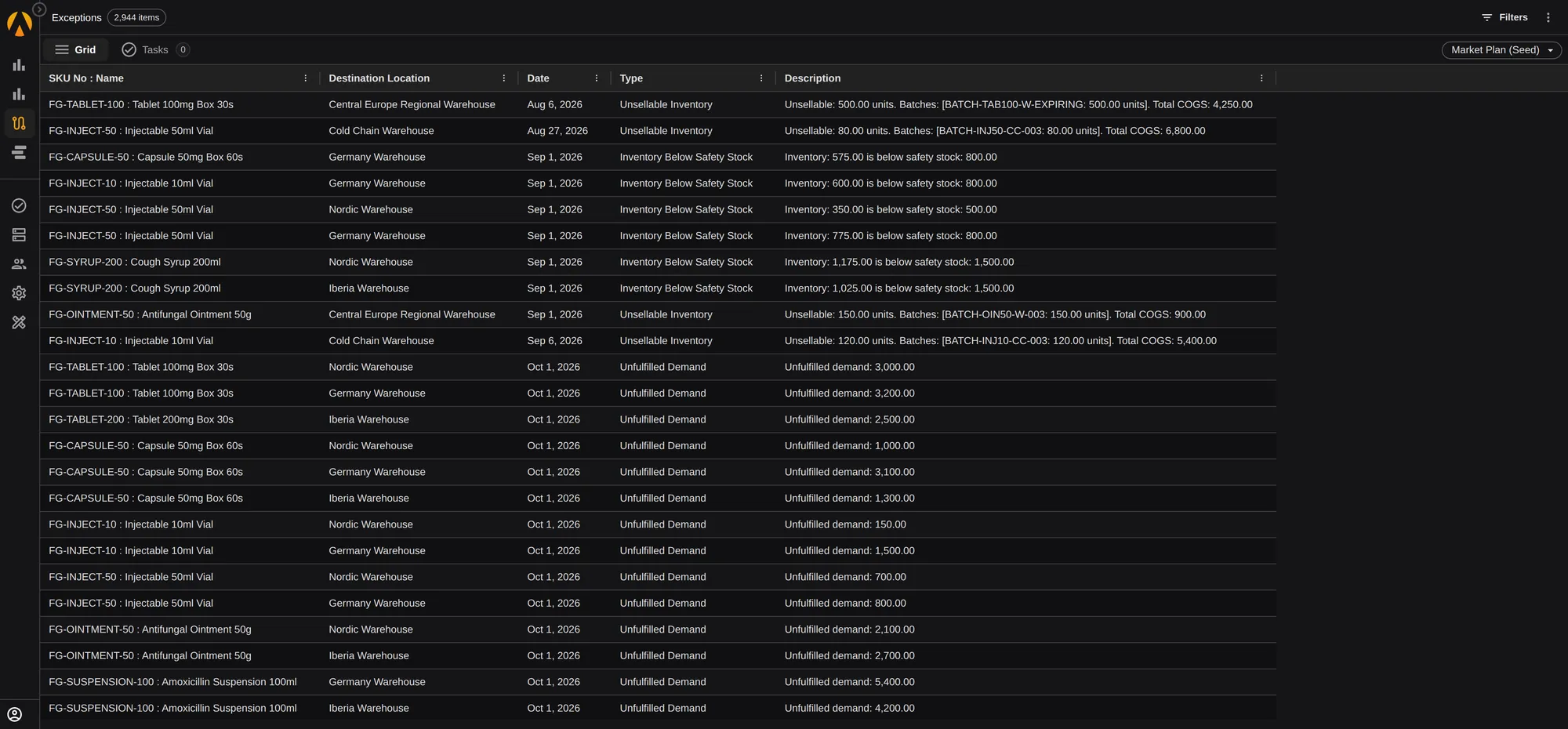Select FG-SUSPENSION-100 row for Iberia Warehouse
Screen dimensions: 1568x729
[x=658, y=709]
